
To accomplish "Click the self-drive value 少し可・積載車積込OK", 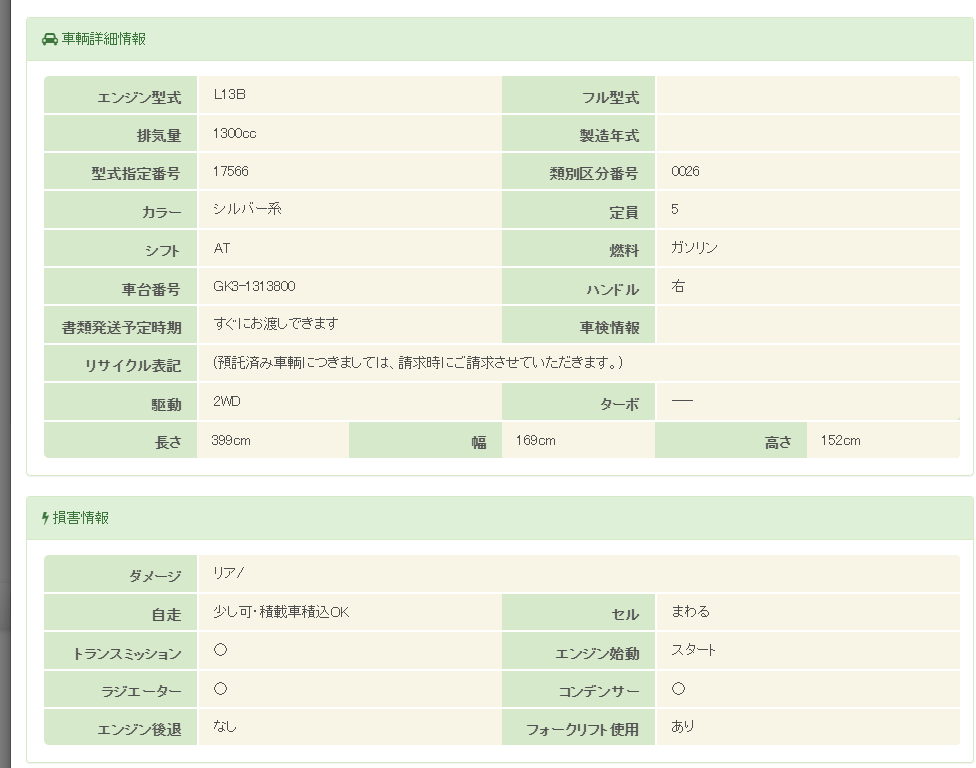I will [x=281, y=612].
